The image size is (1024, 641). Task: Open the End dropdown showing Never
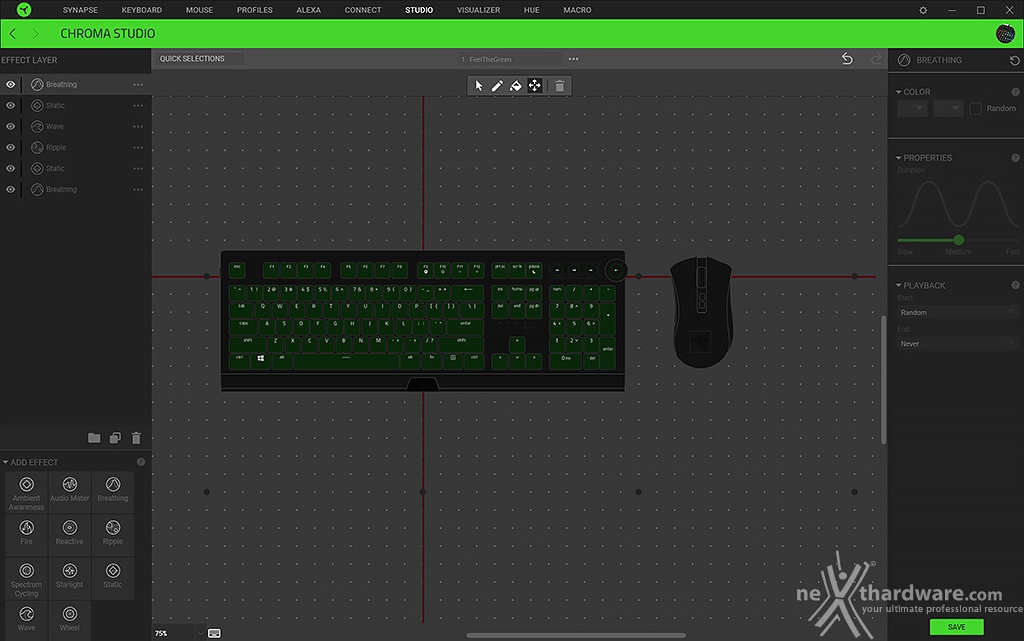(957, 344)
